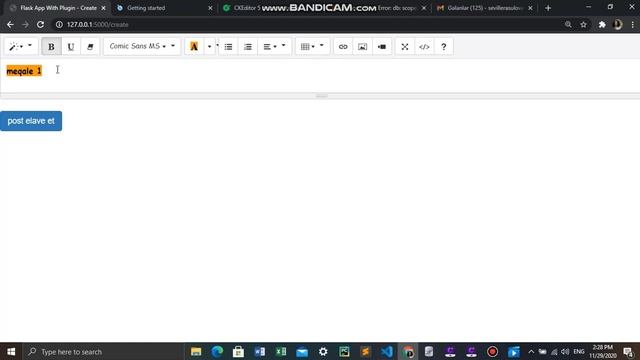Open Visual Studio Code from the taskbar
The height and width of the screenshot is (360, 640).
(x=387, y=351)
